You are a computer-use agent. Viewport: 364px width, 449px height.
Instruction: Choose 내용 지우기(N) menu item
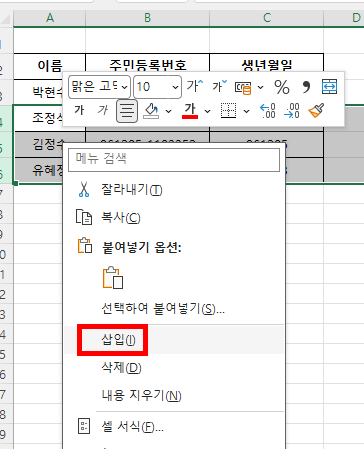click(174, 396)
